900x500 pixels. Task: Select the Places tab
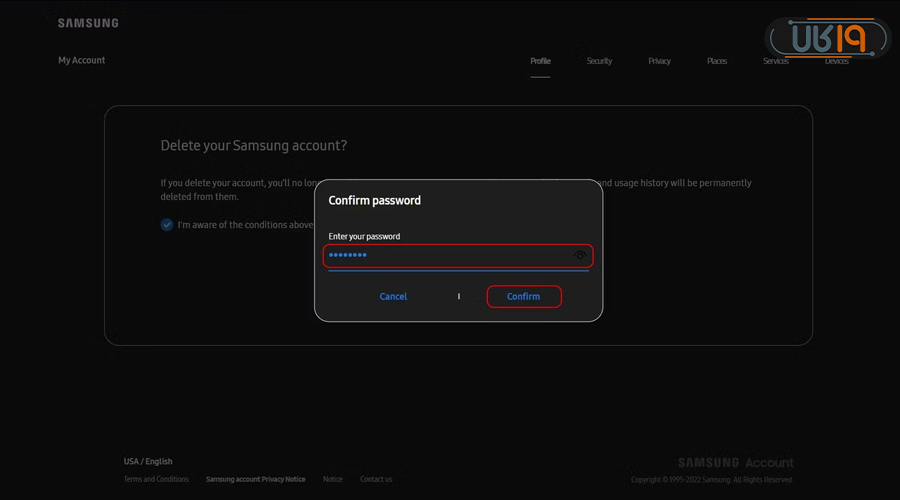click(x=717, y=61)
